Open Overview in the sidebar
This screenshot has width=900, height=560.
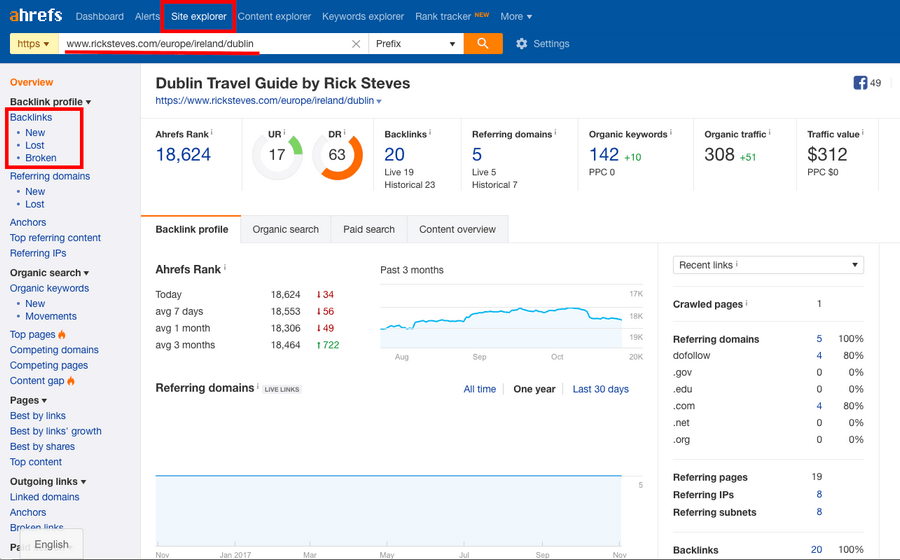(x=31, y=82)
